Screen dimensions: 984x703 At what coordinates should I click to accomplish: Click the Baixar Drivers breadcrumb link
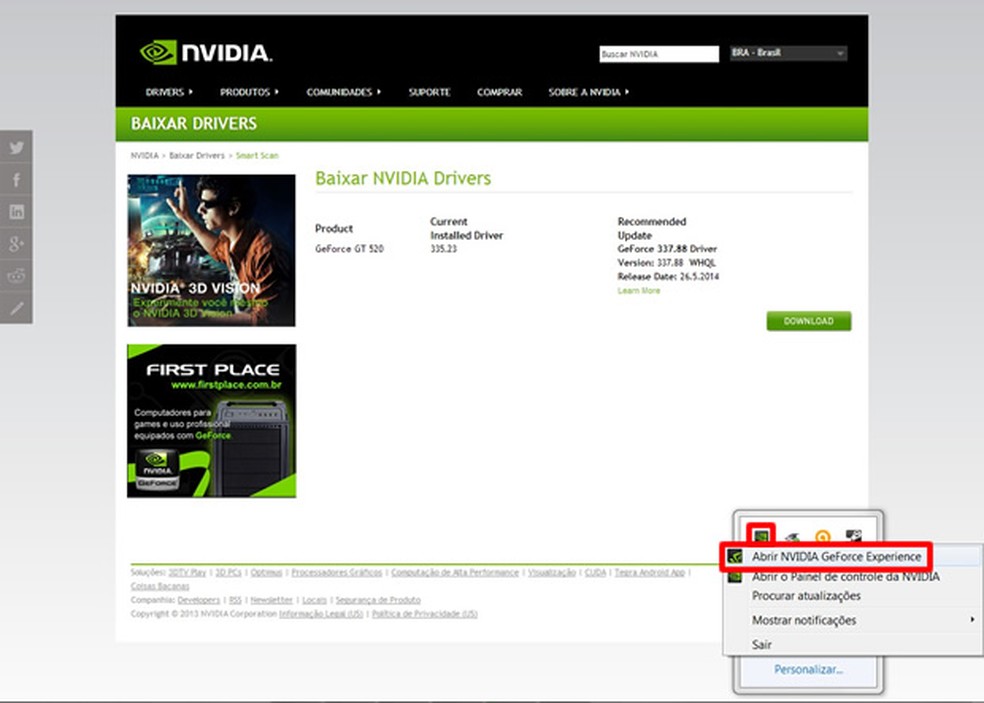pyautogui.click(x=196, y=156)
